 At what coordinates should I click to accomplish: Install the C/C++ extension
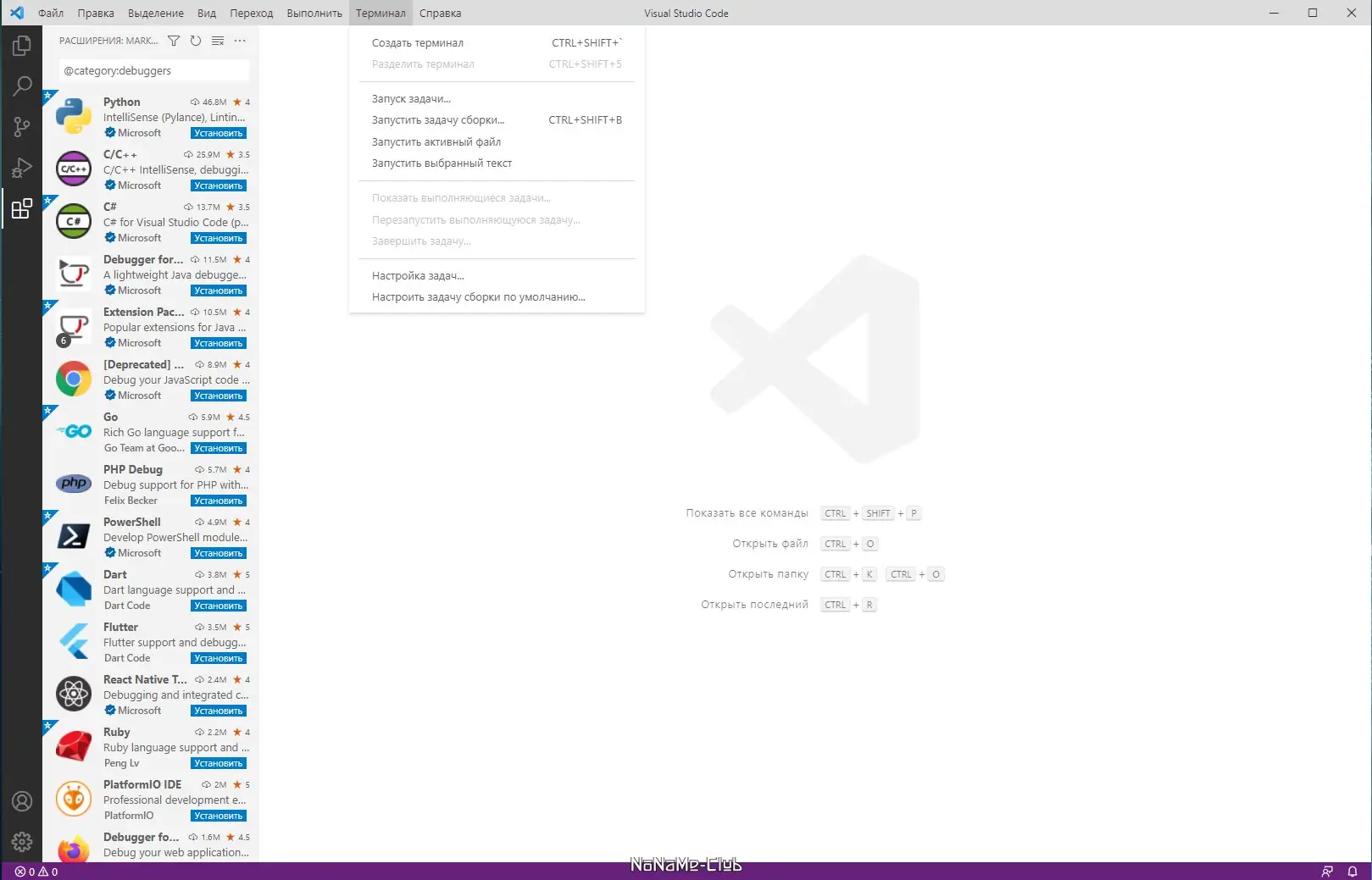219,185
